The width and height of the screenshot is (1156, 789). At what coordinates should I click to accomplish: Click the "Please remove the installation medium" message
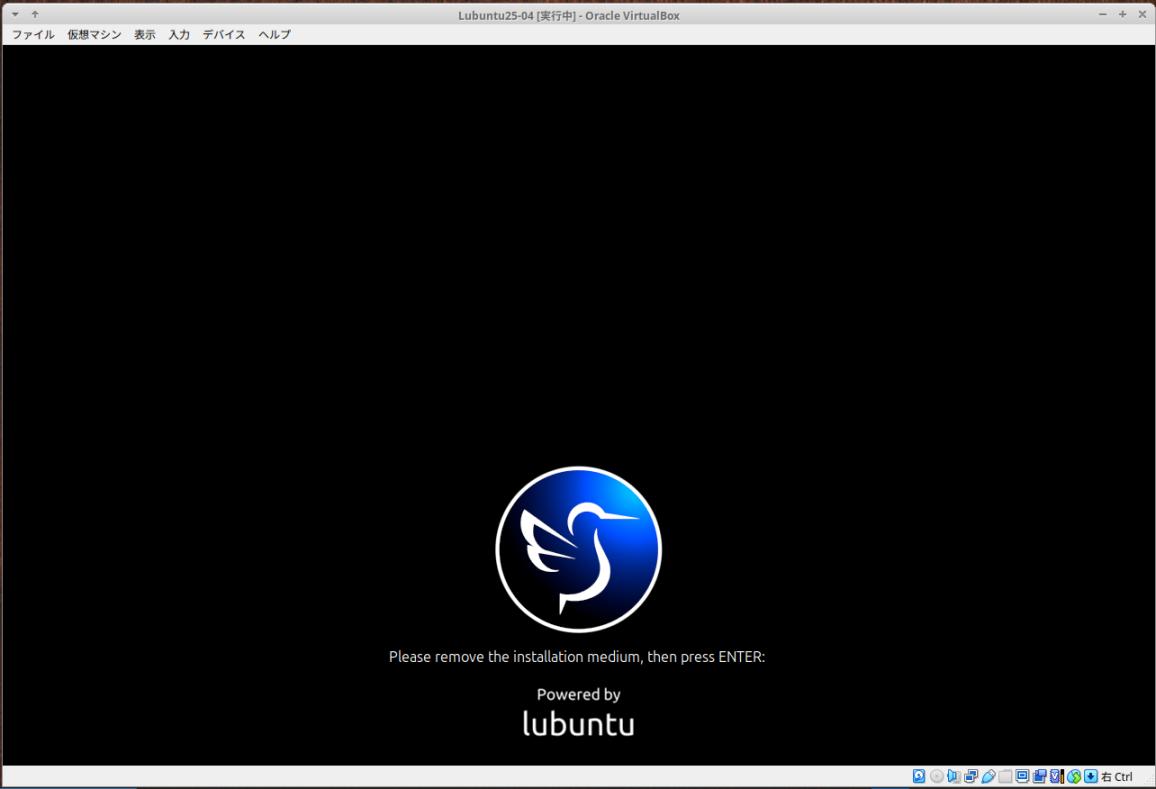[577, 657]
